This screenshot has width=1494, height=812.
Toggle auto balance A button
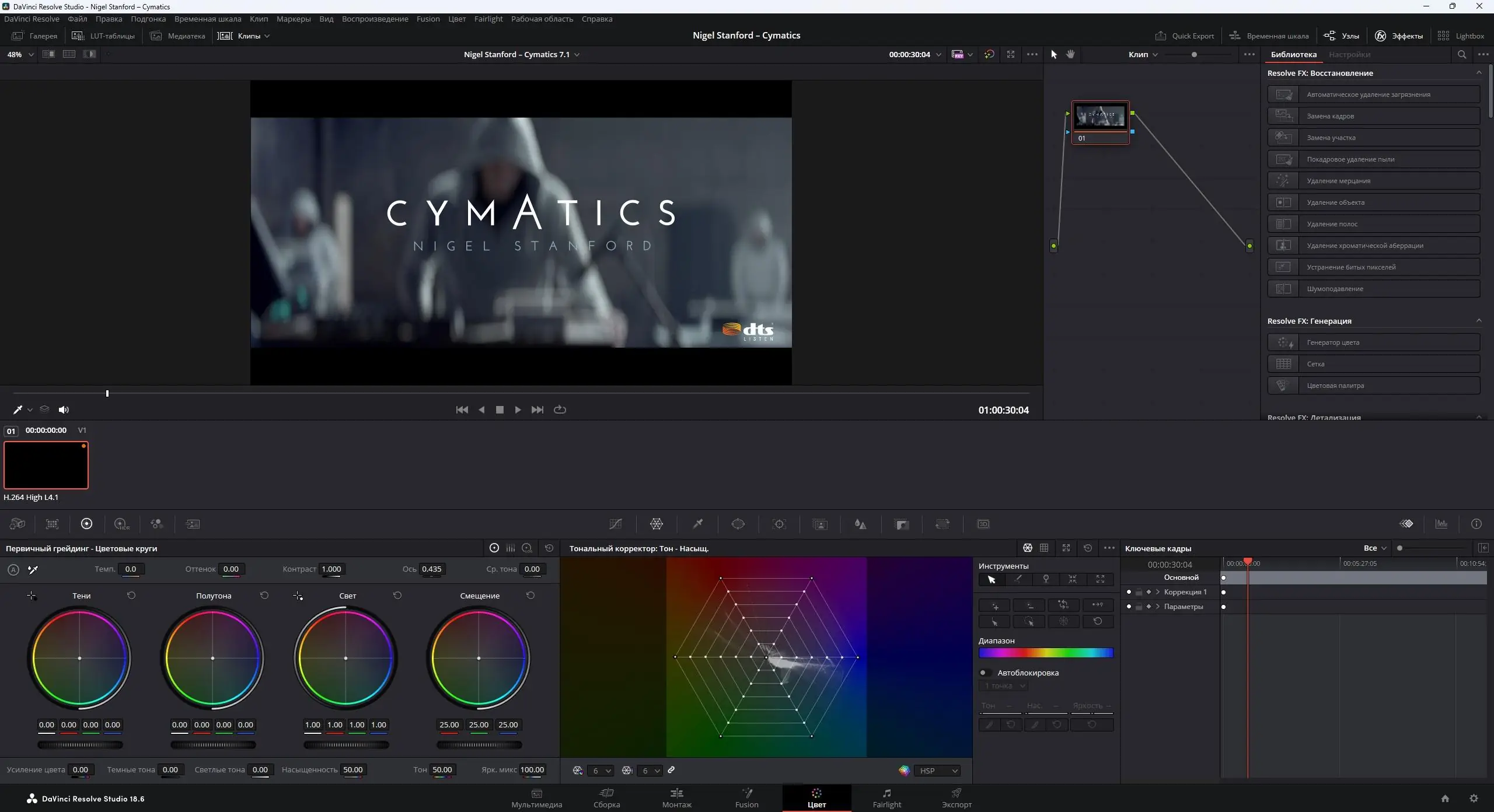pos(13,570)
